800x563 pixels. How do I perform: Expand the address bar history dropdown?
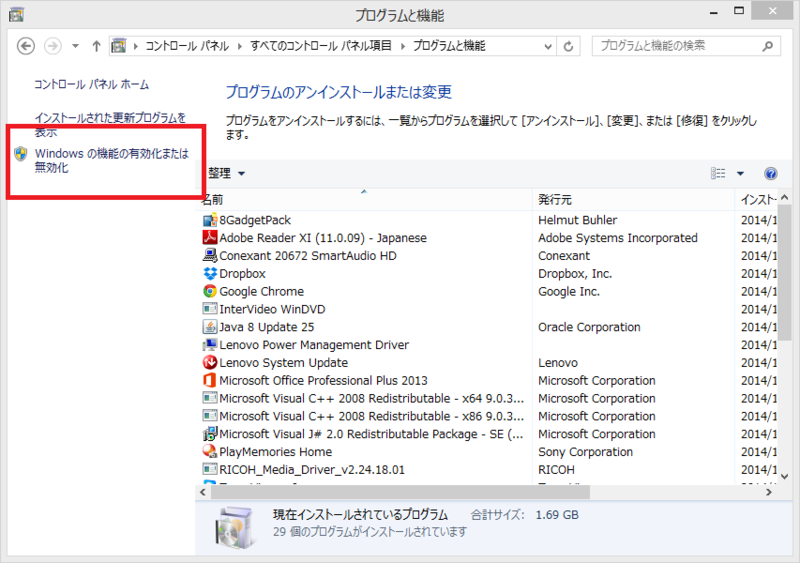click(548, 46)
